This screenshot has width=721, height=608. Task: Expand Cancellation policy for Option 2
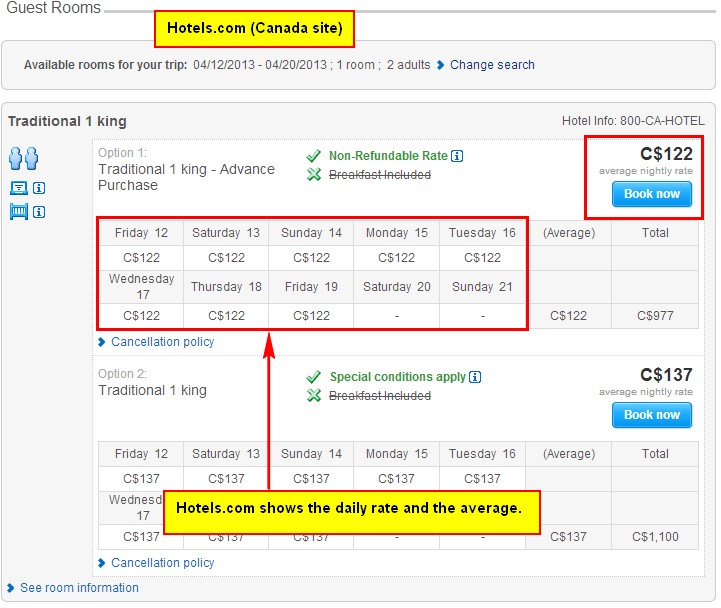click(x=162, y=562)
